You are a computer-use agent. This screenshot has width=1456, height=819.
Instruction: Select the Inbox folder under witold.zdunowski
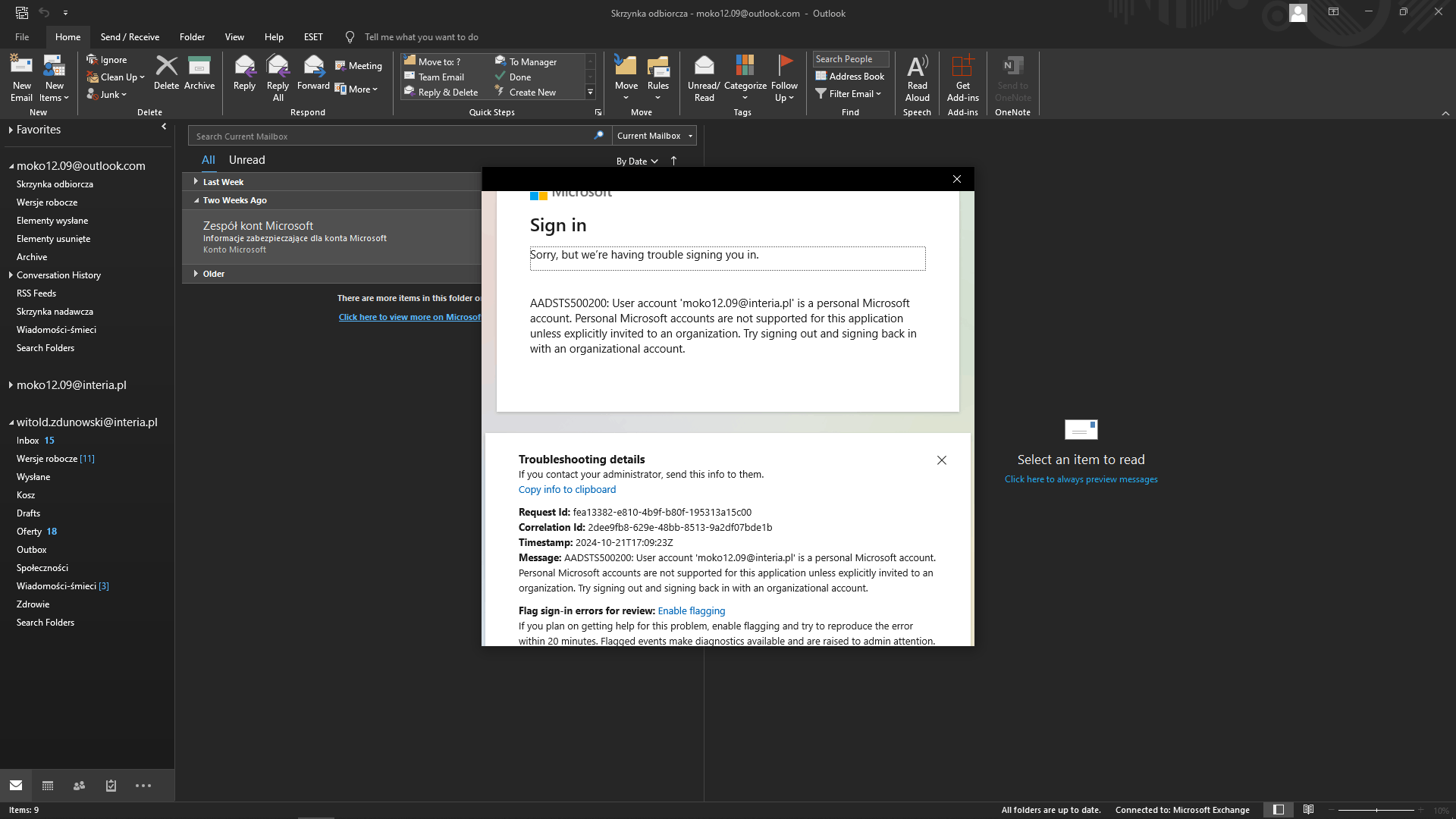(28, 441)
